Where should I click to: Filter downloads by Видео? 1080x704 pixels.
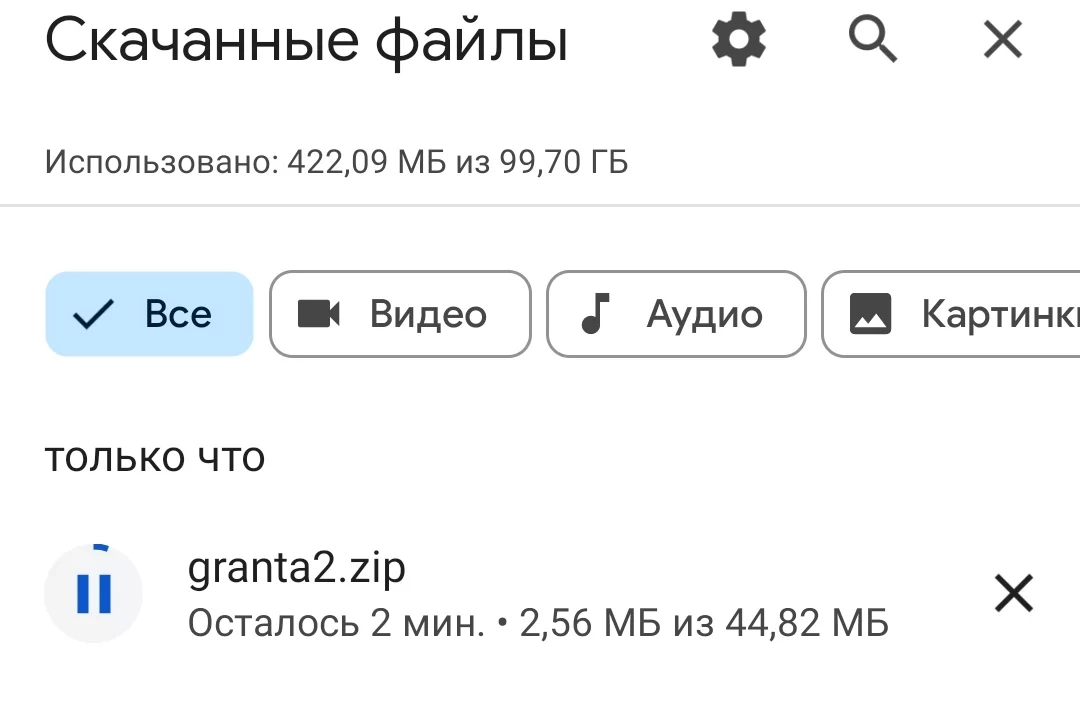pos(428,314)
